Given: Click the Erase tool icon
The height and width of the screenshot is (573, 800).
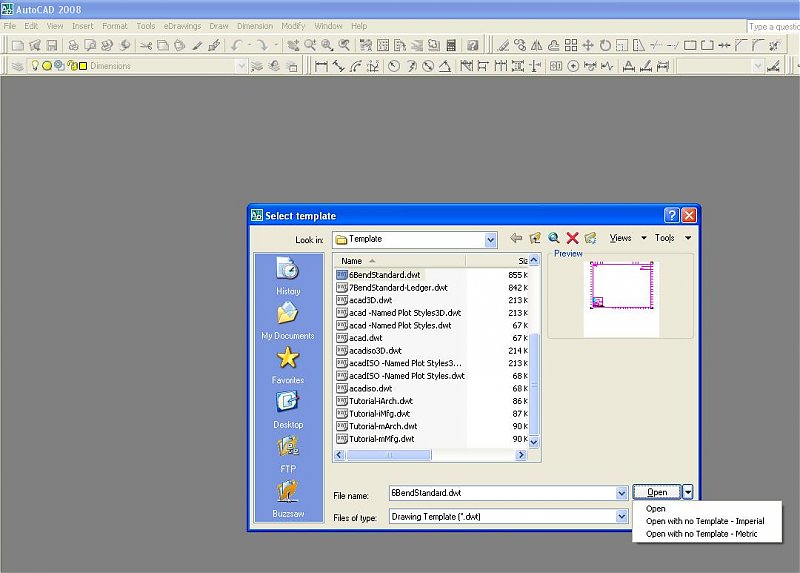Looking at the screenshot, I should [503, 45].
